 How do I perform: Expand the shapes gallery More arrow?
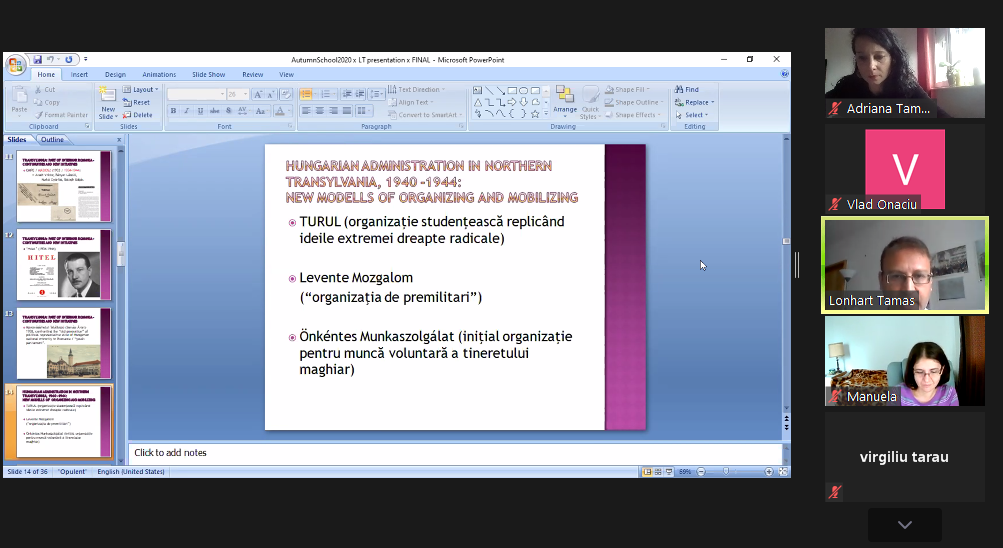click(546, 114)
